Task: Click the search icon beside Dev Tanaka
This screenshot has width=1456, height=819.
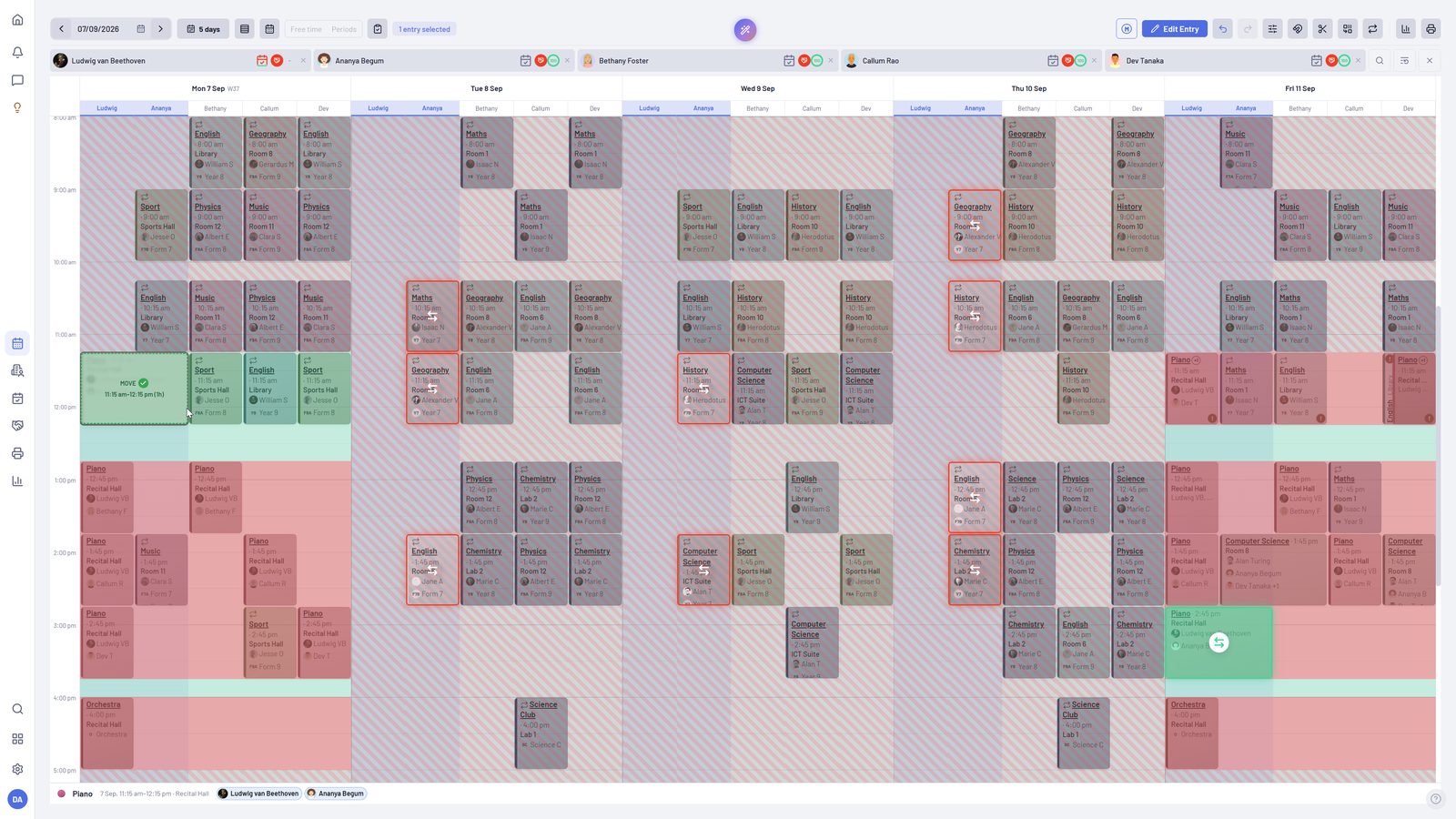Action: (1380, 61)
